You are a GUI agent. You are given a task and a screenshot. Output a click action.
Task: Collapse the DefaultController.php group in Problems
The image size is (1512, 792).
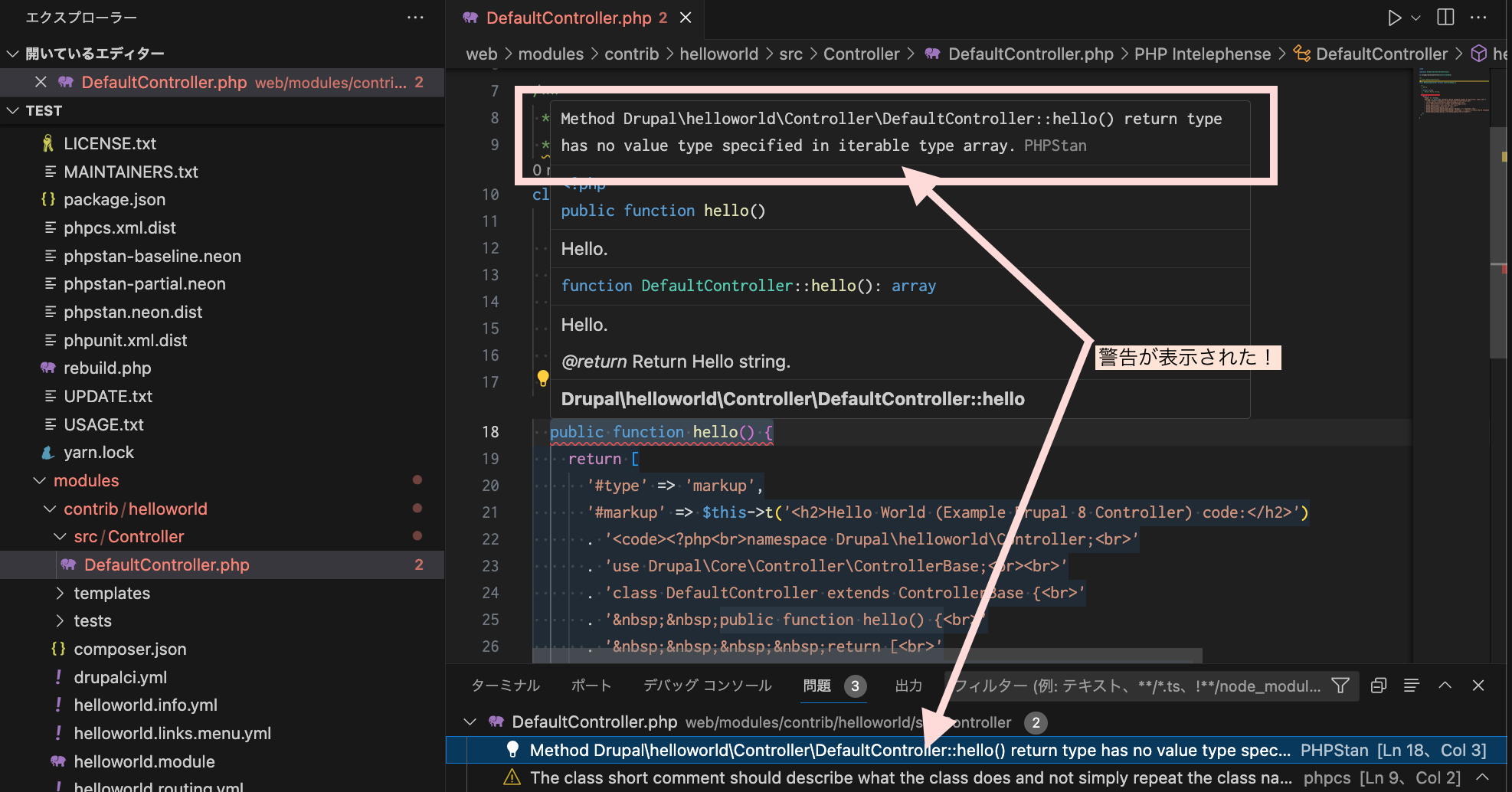pos(470,722)
